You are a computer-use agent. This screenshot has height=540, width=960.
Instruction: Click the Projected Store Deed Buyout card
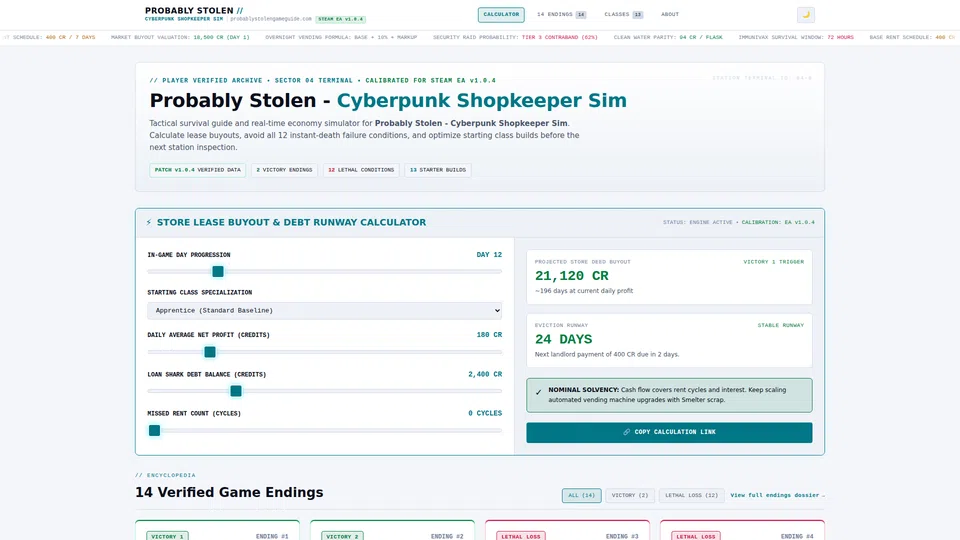(x=669, y=277)
